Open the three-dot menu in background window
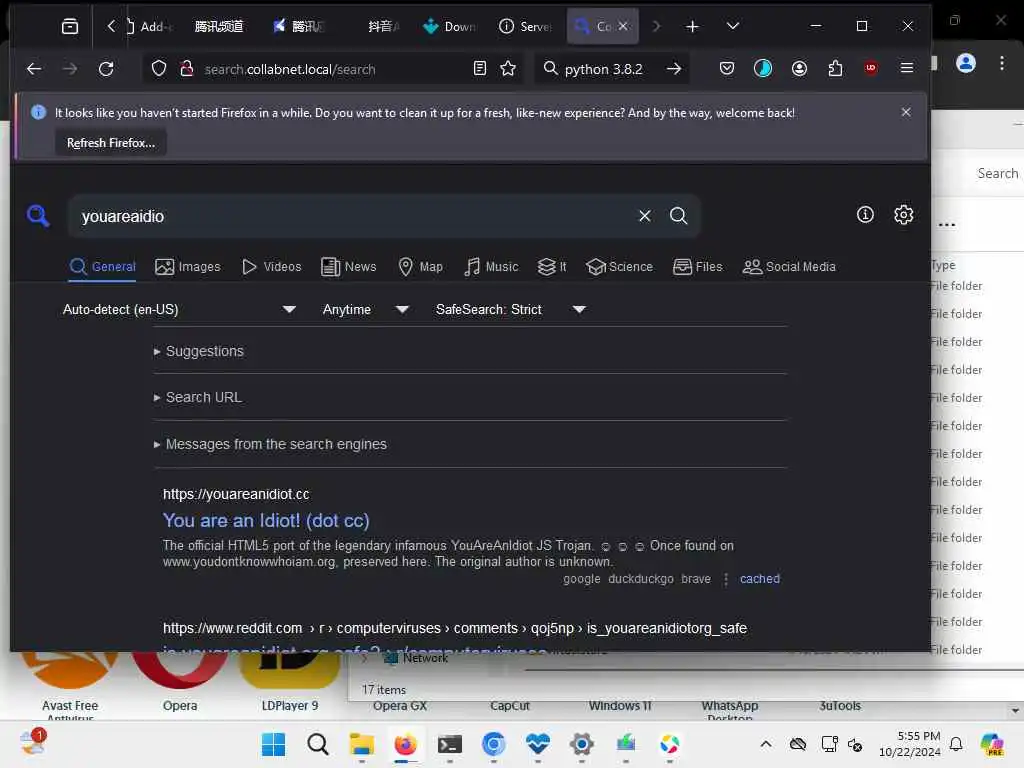 1002,63
